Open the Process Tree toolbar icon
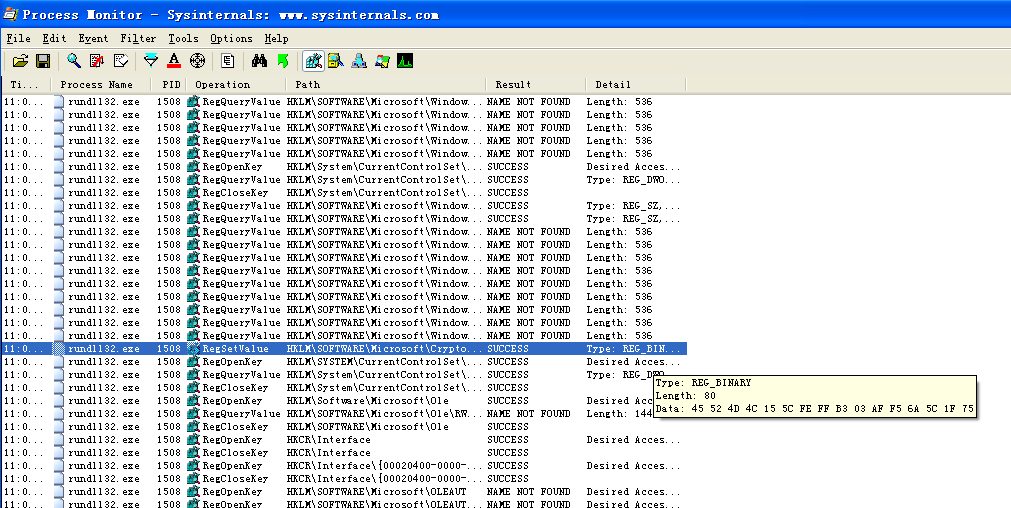The height and width of the screenshot is (508, 1011). (228, 61)
